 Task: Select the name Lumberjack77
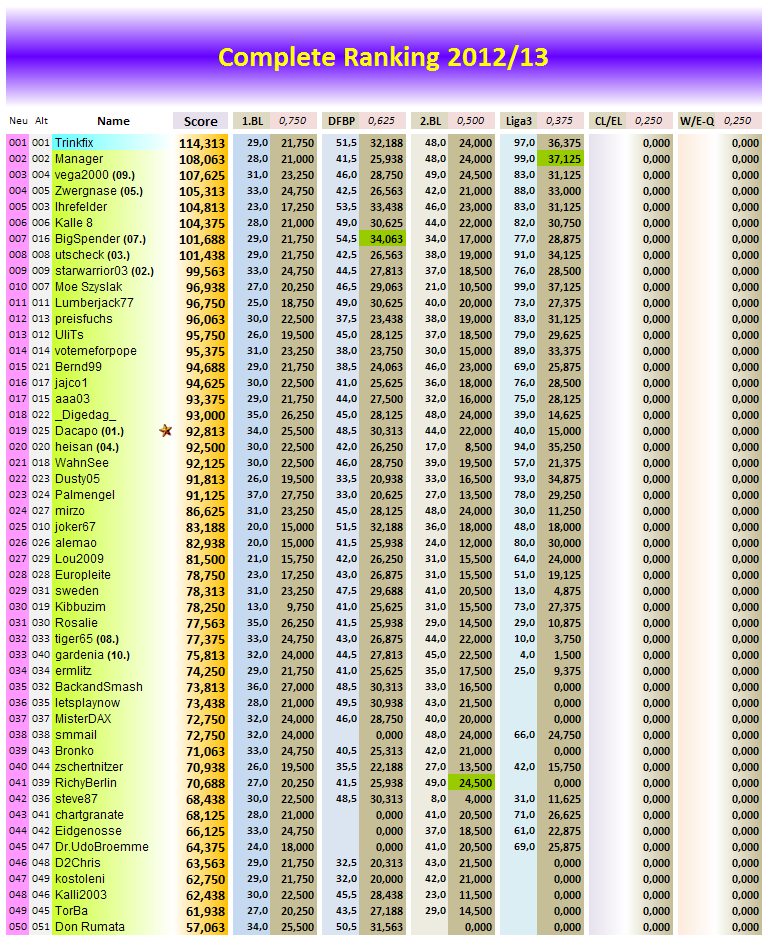tap(94, 303)
